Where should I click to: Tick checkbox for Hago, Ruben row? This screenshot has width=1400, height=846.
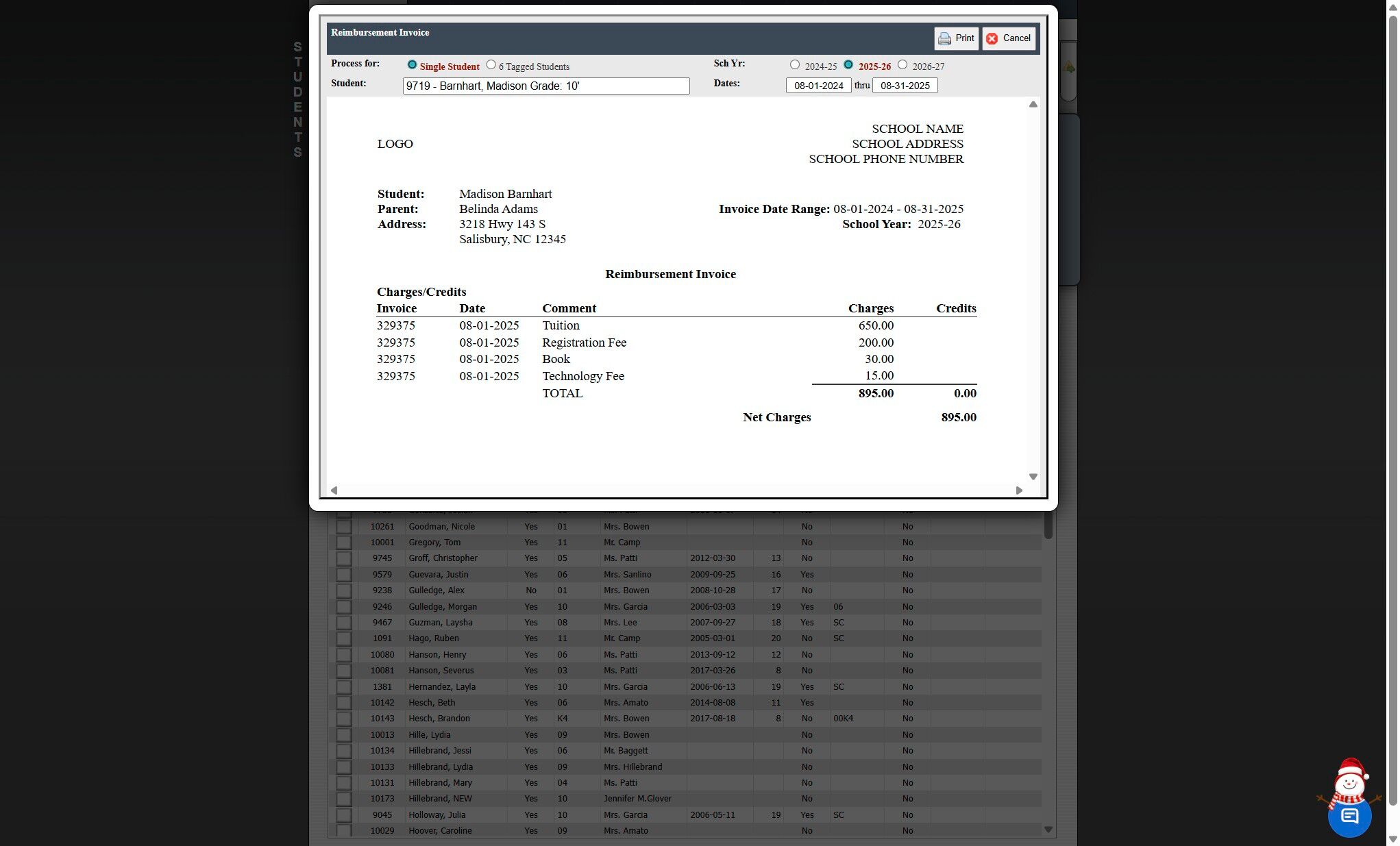pyautogui.click(x=343, y=638)
